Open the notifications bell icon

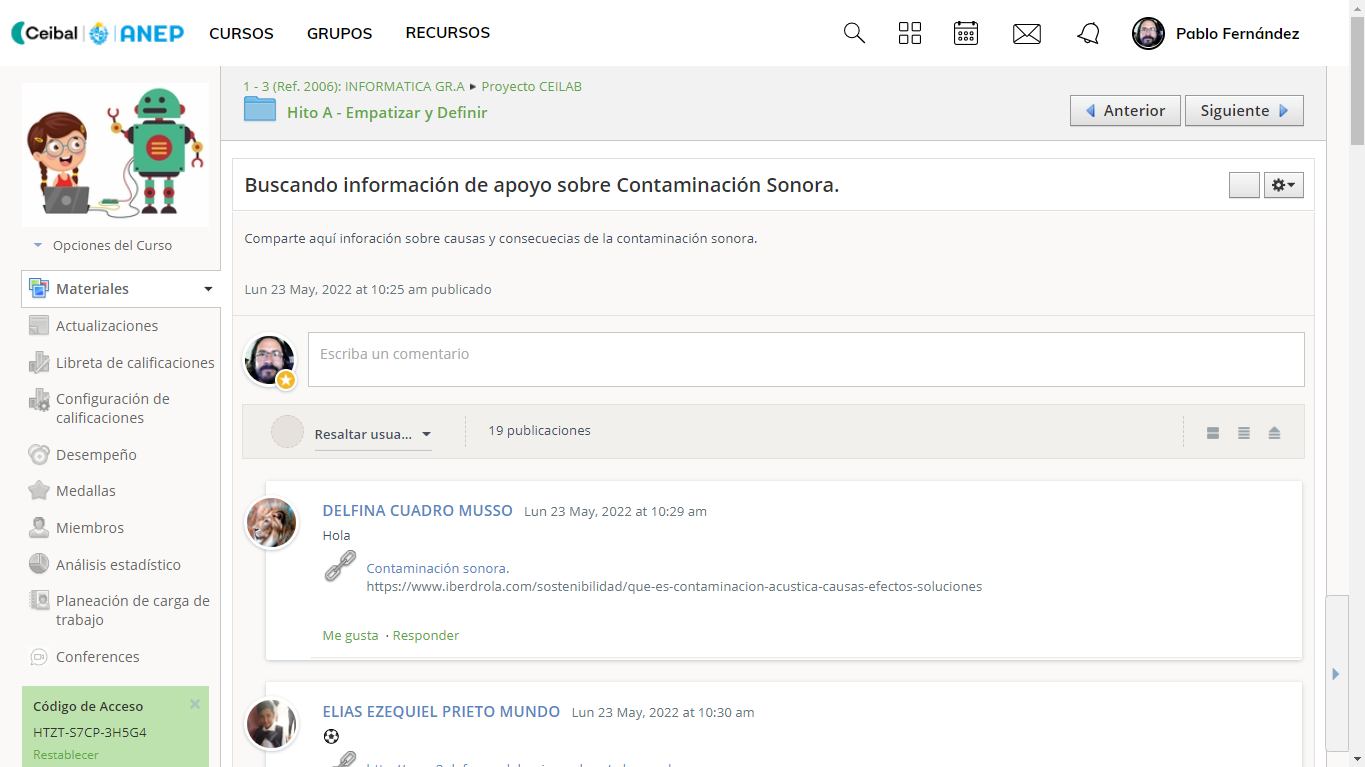1088,34
